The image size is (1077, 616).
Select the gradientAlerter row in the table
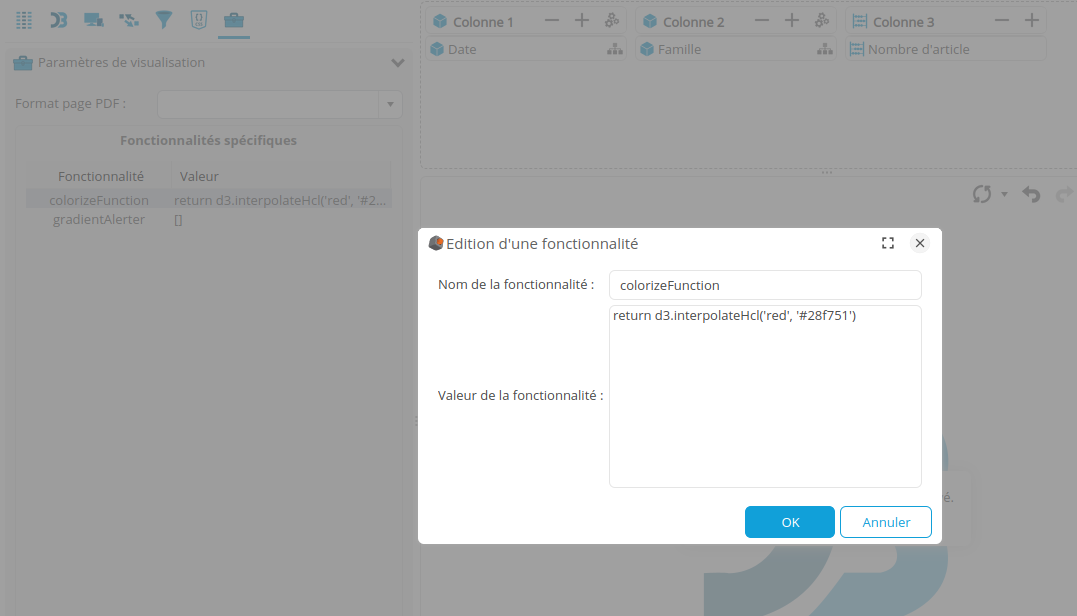99,219
